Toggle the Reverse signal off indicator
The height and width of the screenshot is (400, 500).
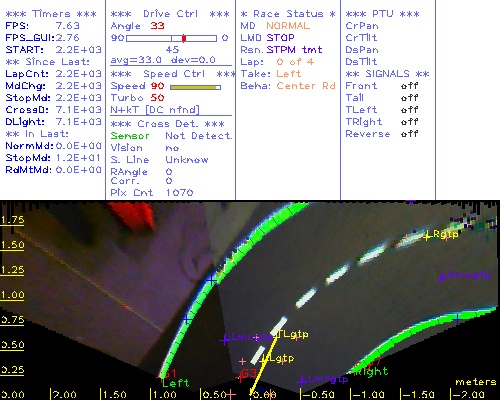(x=409, y=134)
